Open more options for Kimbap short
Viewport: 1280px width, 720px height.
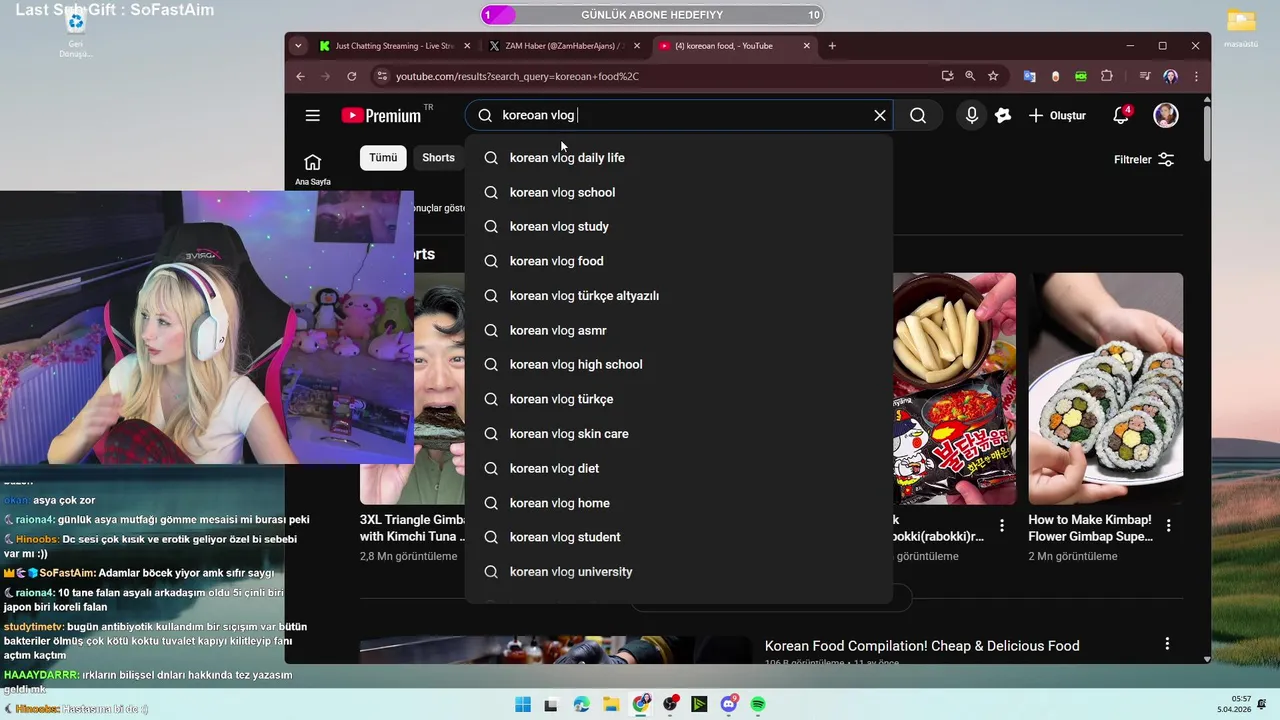coord(1168,525)
